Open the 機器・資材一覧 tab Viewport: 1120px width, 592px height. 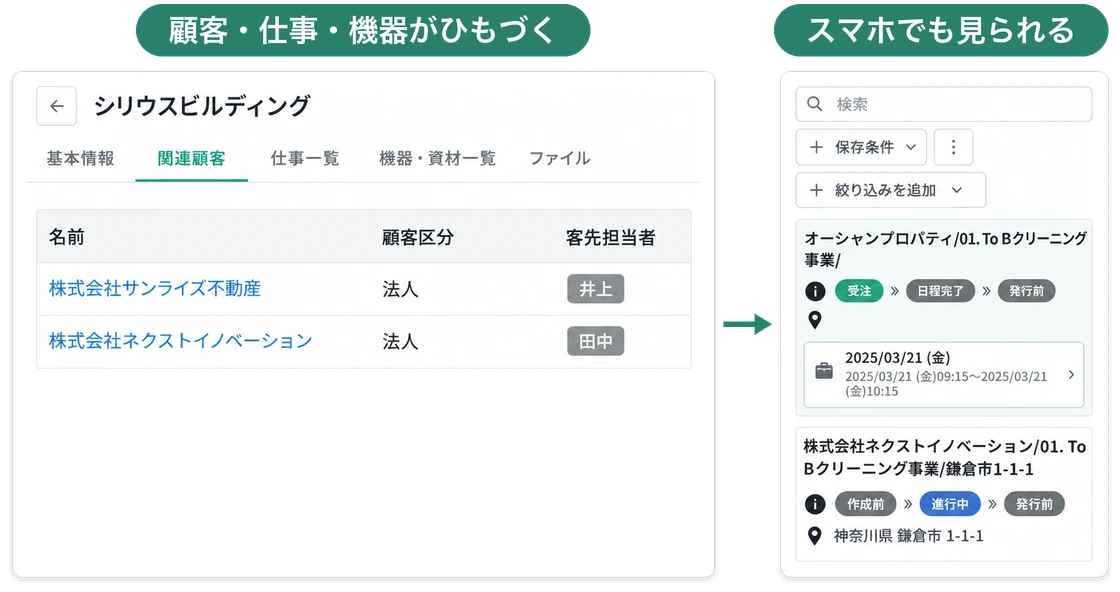click(x=437, y=159)
